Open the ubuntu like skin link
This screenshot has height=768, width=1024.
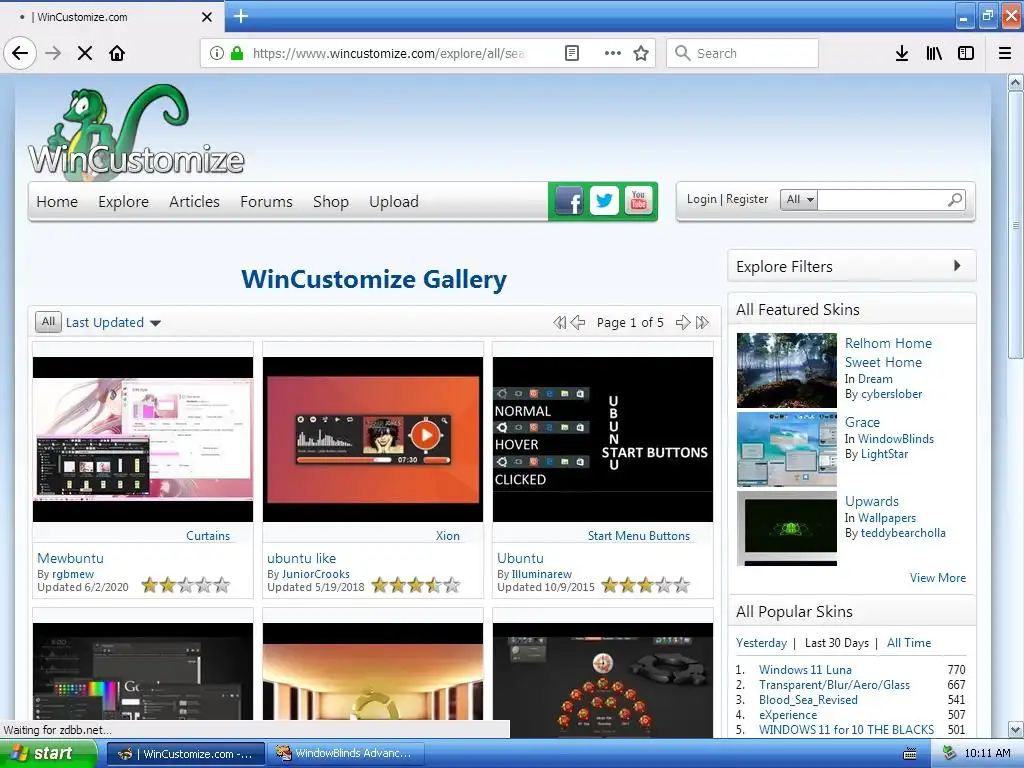(301, 558)
